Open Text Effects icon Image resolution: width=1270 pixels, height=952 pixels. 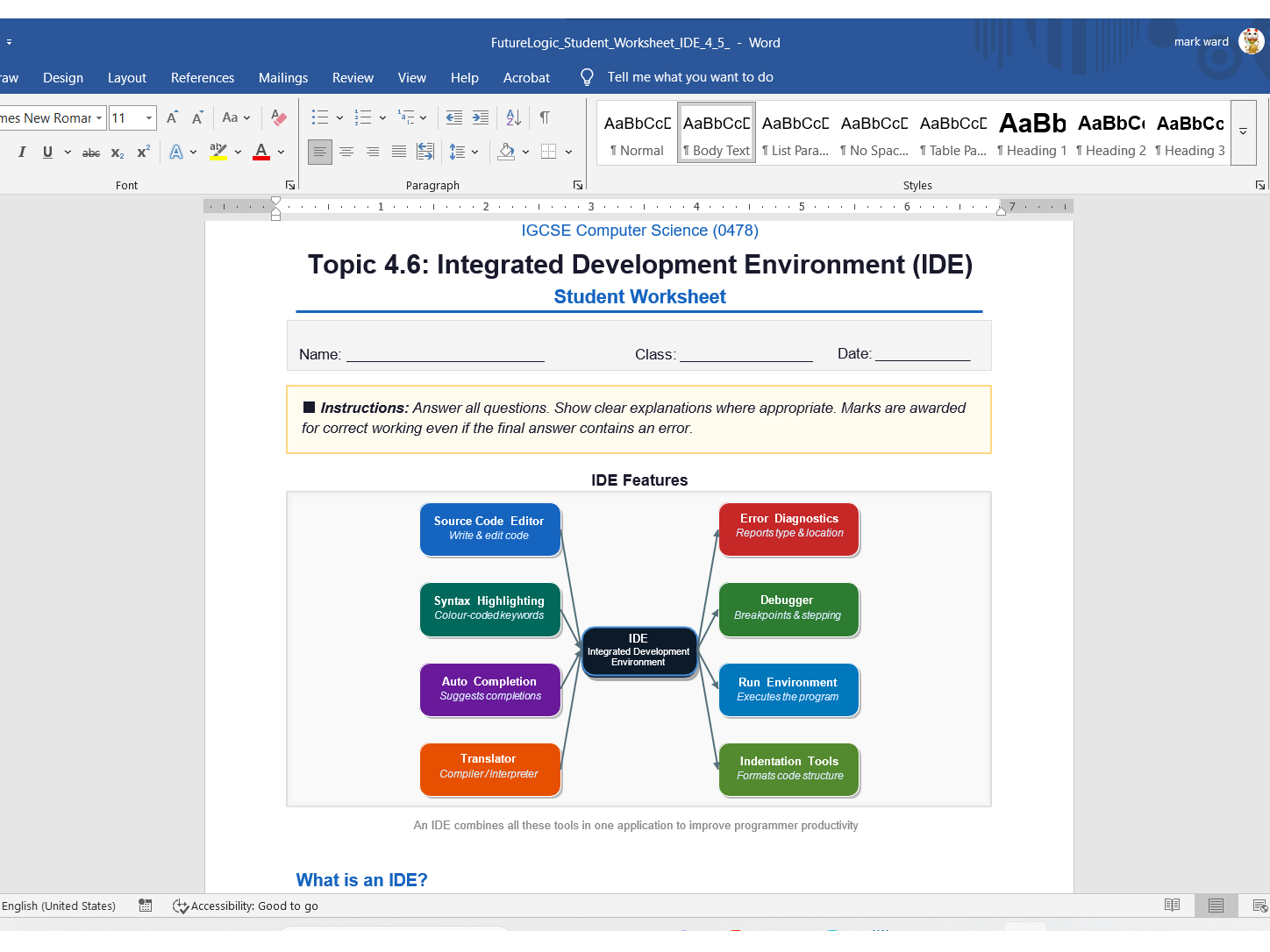(176, 152)
